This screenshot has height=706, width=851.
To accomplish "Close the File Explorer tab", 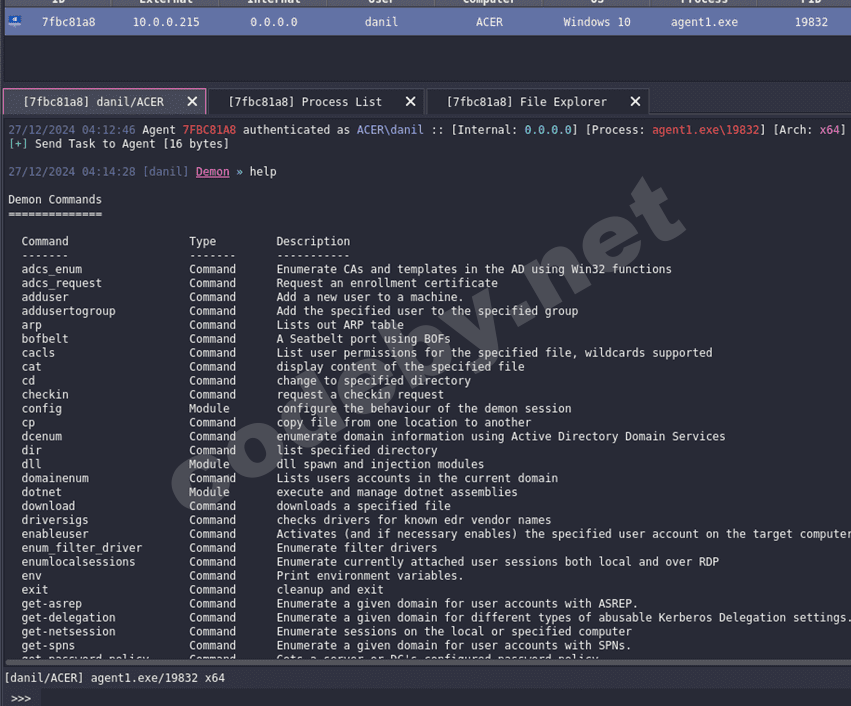I will point(635,101).
